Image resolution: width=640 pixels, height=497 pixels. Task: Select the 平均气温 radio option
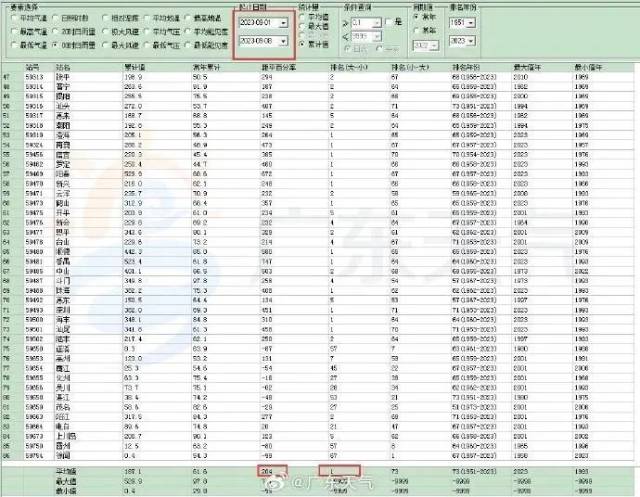coord(15,18)
